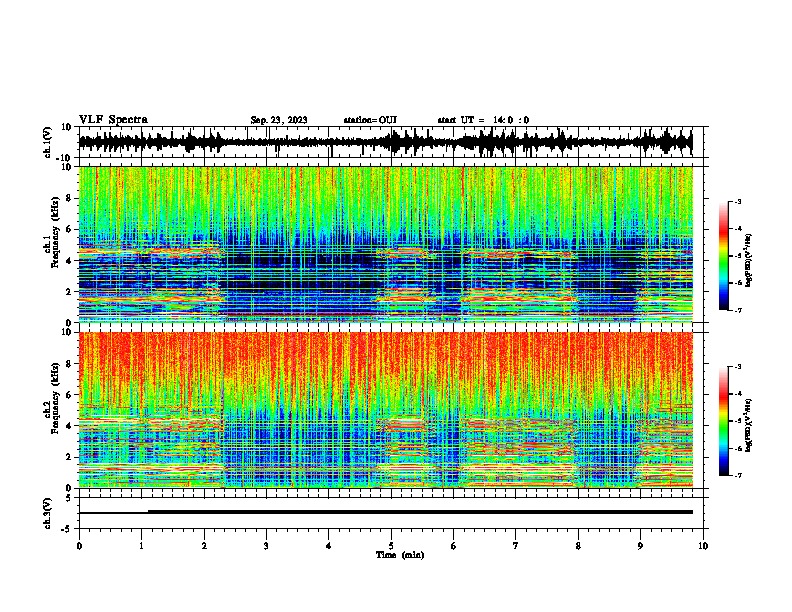Click time axis tick label "9"
Screen dimensions: 792x612
[x=640, y=546]
